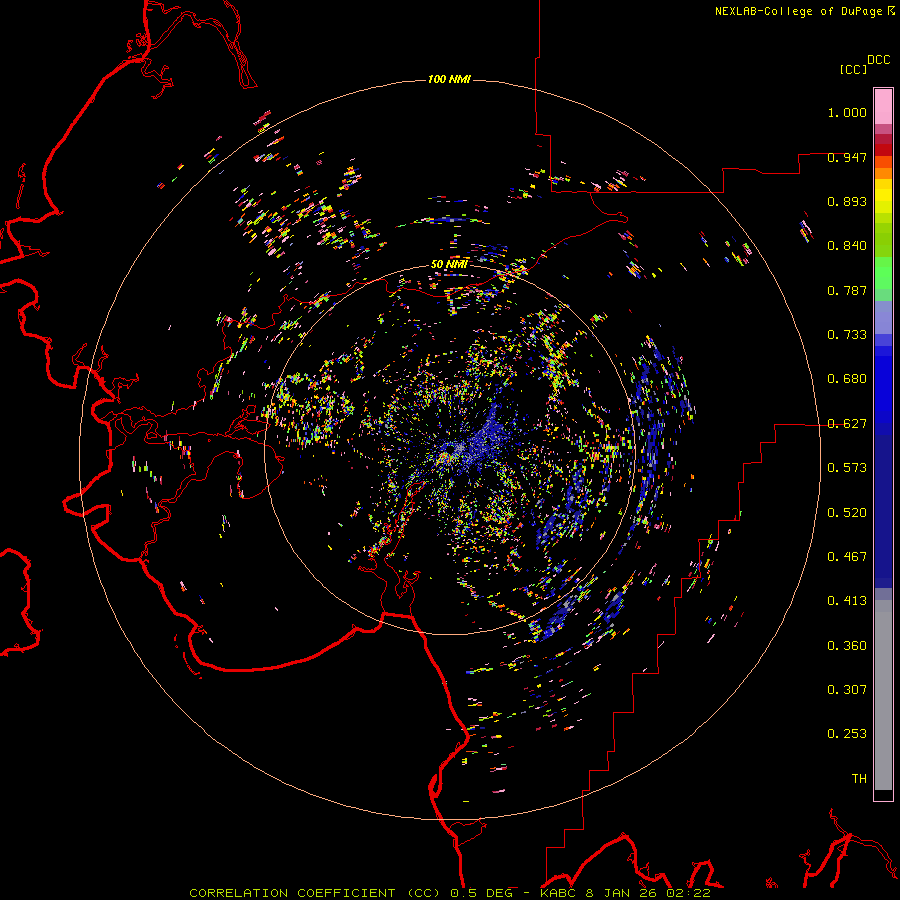Select the 0.413 scale value
This screenshot has height=900, width=900.
[x=847, y=601]
